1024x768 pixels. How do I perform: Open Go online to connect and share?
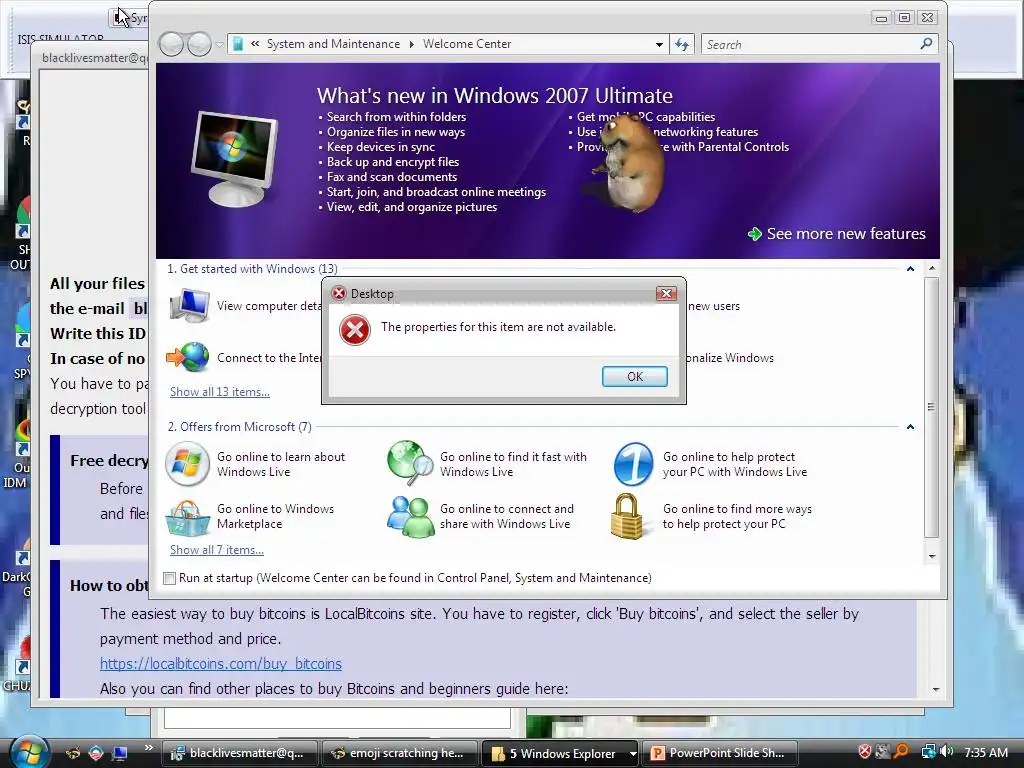507,516
